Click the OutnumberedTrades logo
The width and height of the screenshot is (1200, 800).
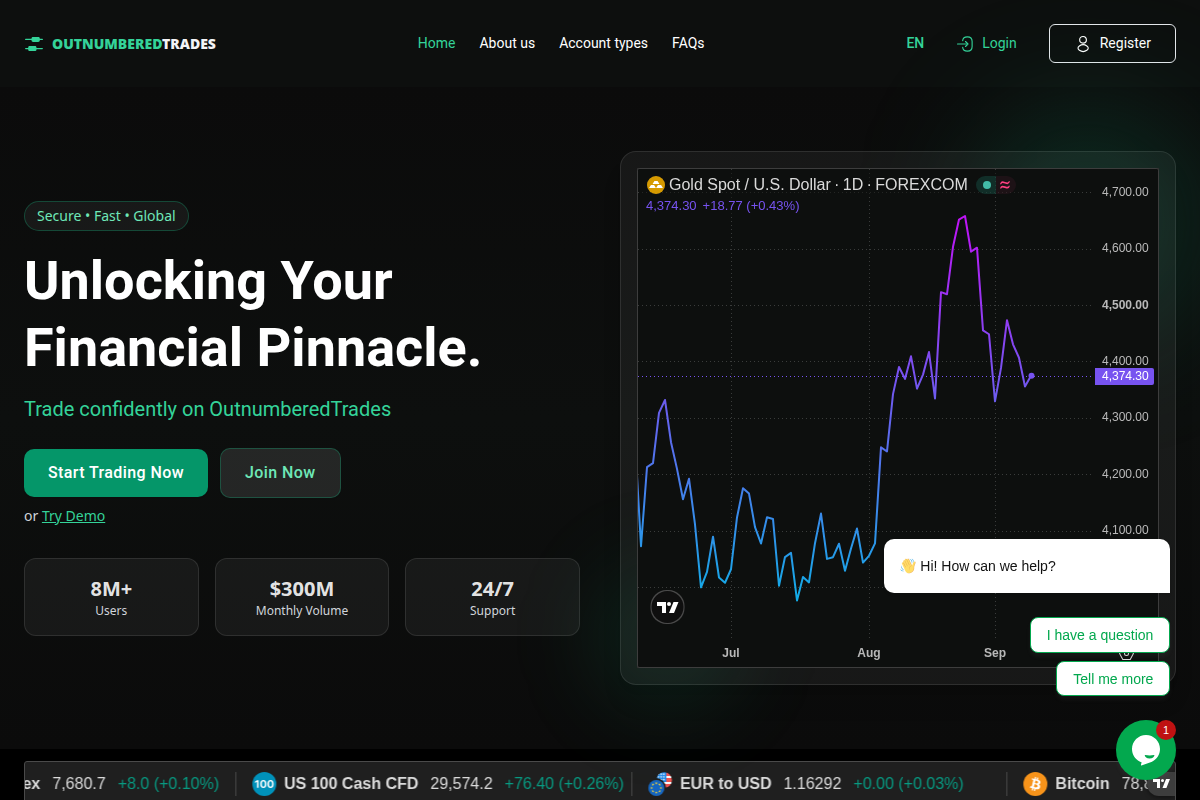[120, 44]
